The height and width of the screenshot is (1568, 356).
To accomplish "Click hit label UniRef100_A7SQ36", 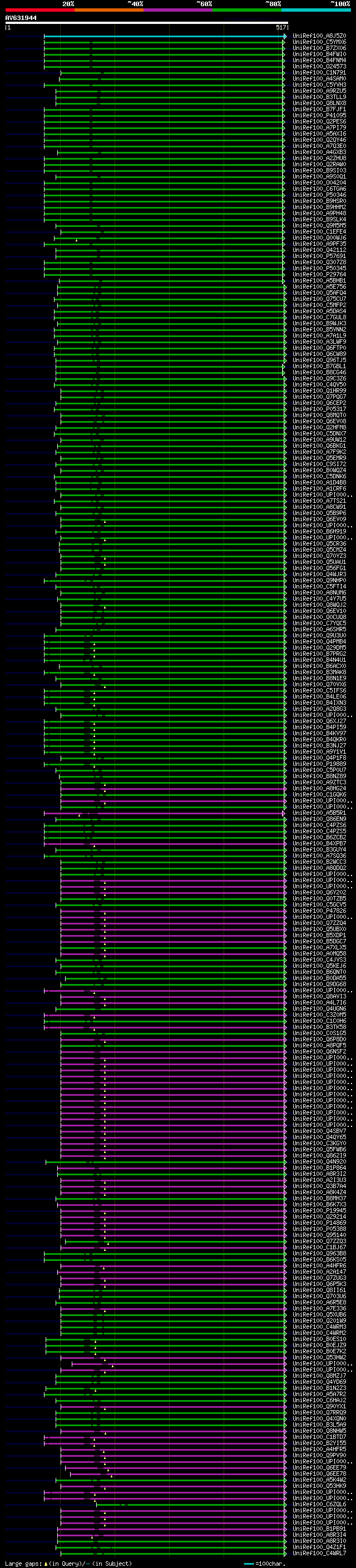I will tap(319, 856).
